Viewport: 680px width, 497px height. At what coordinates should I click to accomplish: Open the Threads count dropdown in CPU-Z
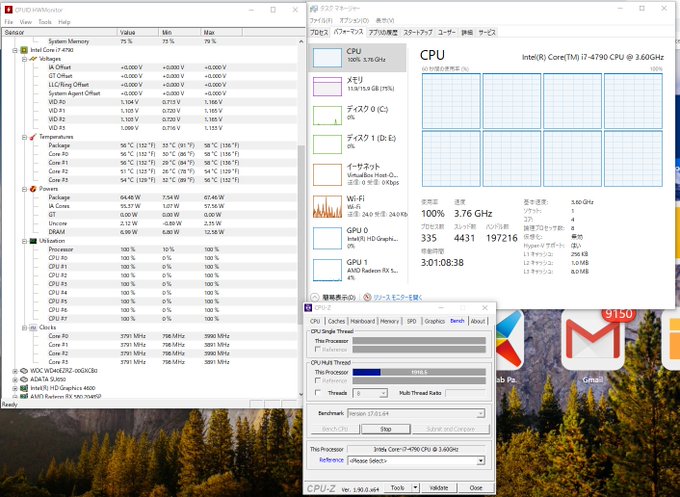370,393
